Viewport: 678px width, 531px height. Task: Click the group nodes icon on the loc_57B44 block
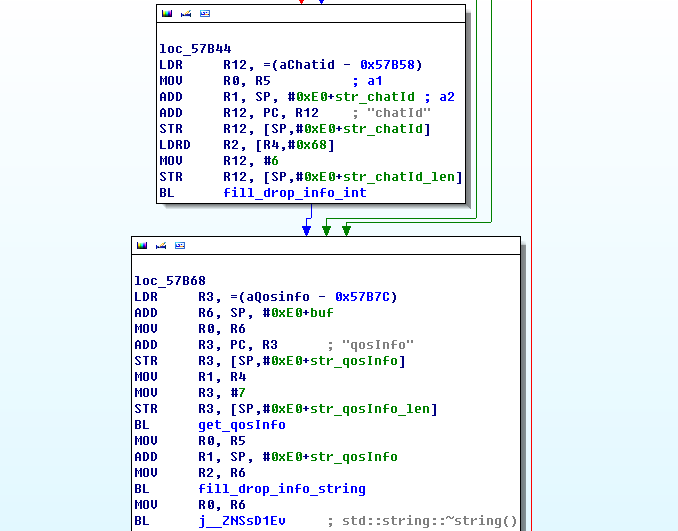204,14
